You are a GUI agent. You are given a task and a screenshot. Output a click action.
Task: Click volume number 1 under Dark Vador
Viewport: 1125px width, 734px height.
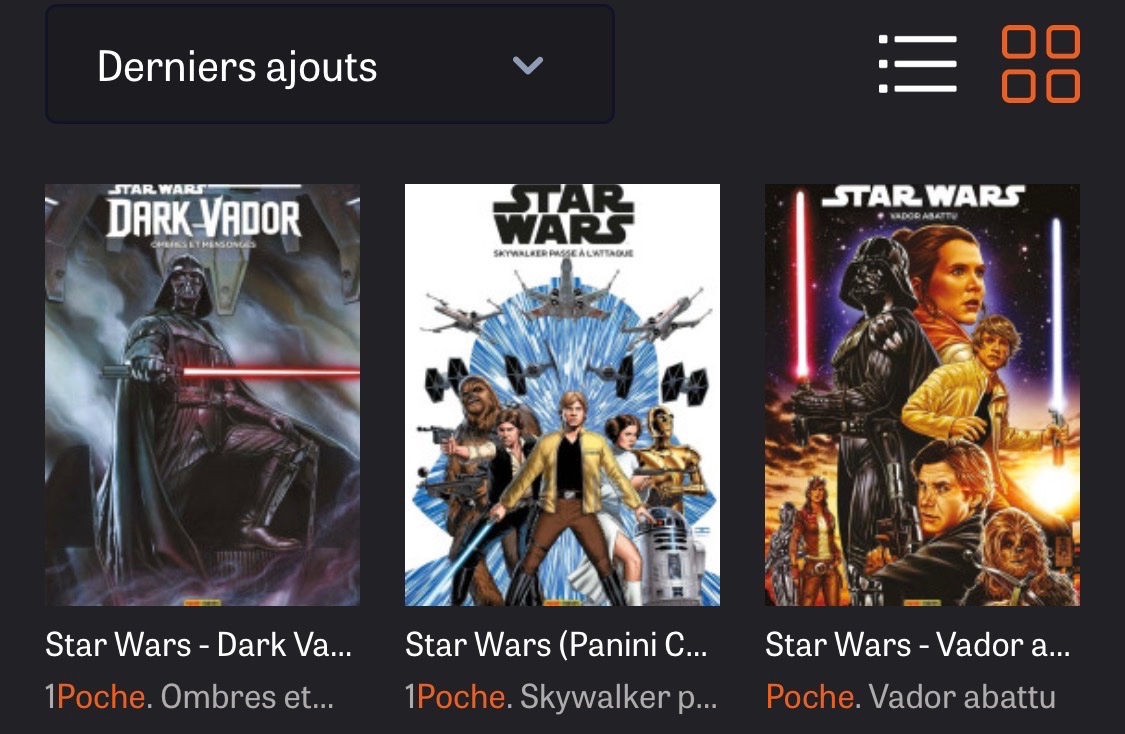pyautogui.click(x=50, y=697)
